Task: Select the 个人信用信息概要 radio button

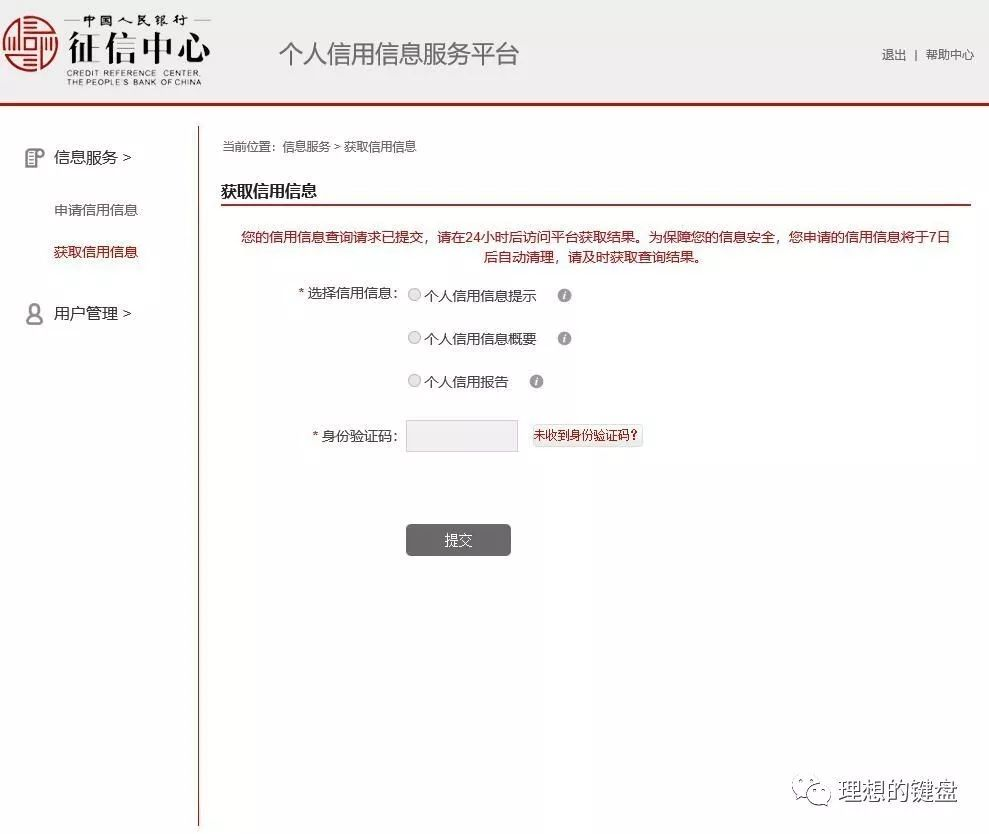Action: 414,338
